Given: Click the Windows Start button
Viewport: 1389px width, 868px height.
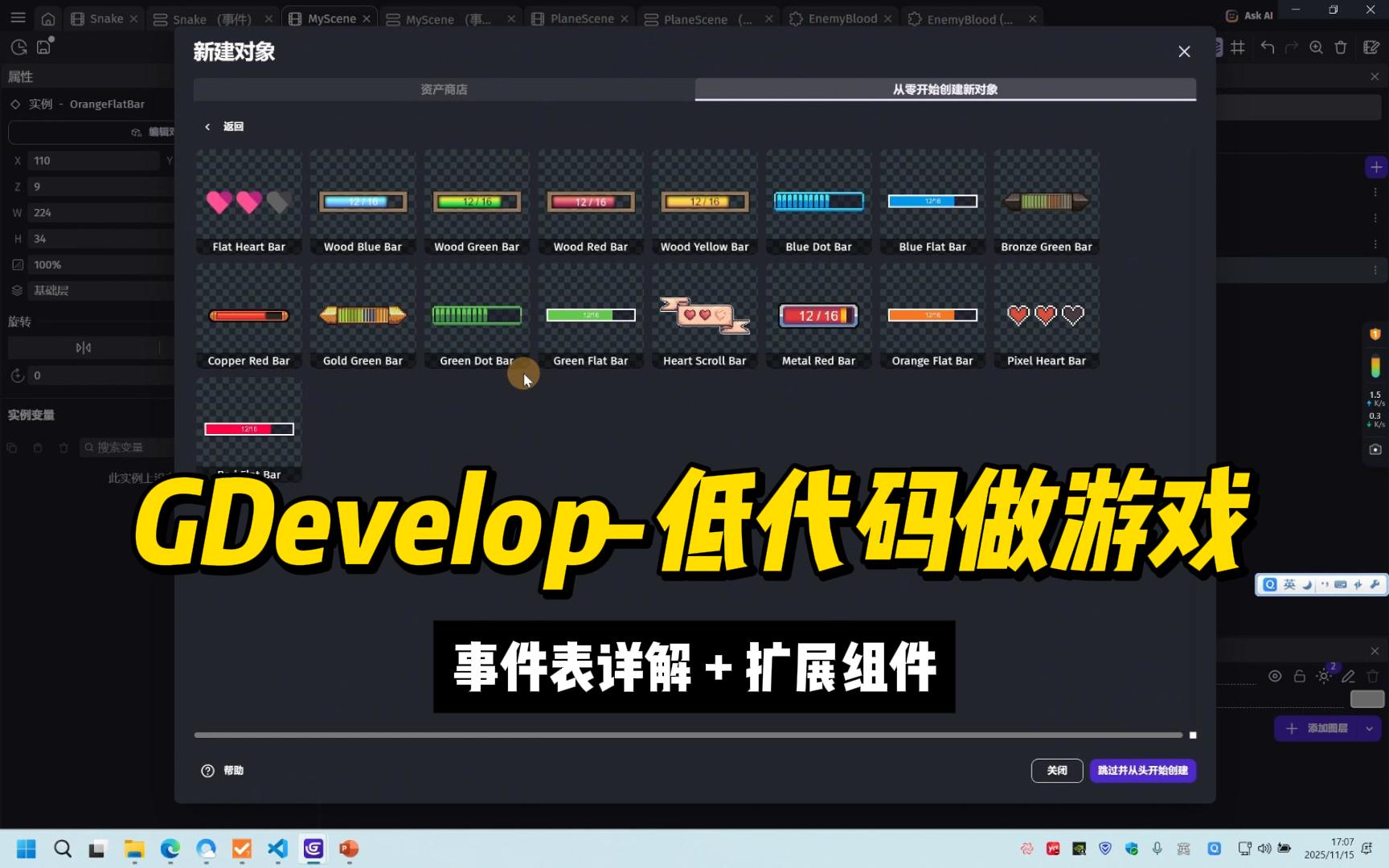Looking at the screenshot, I should (27, 849).
